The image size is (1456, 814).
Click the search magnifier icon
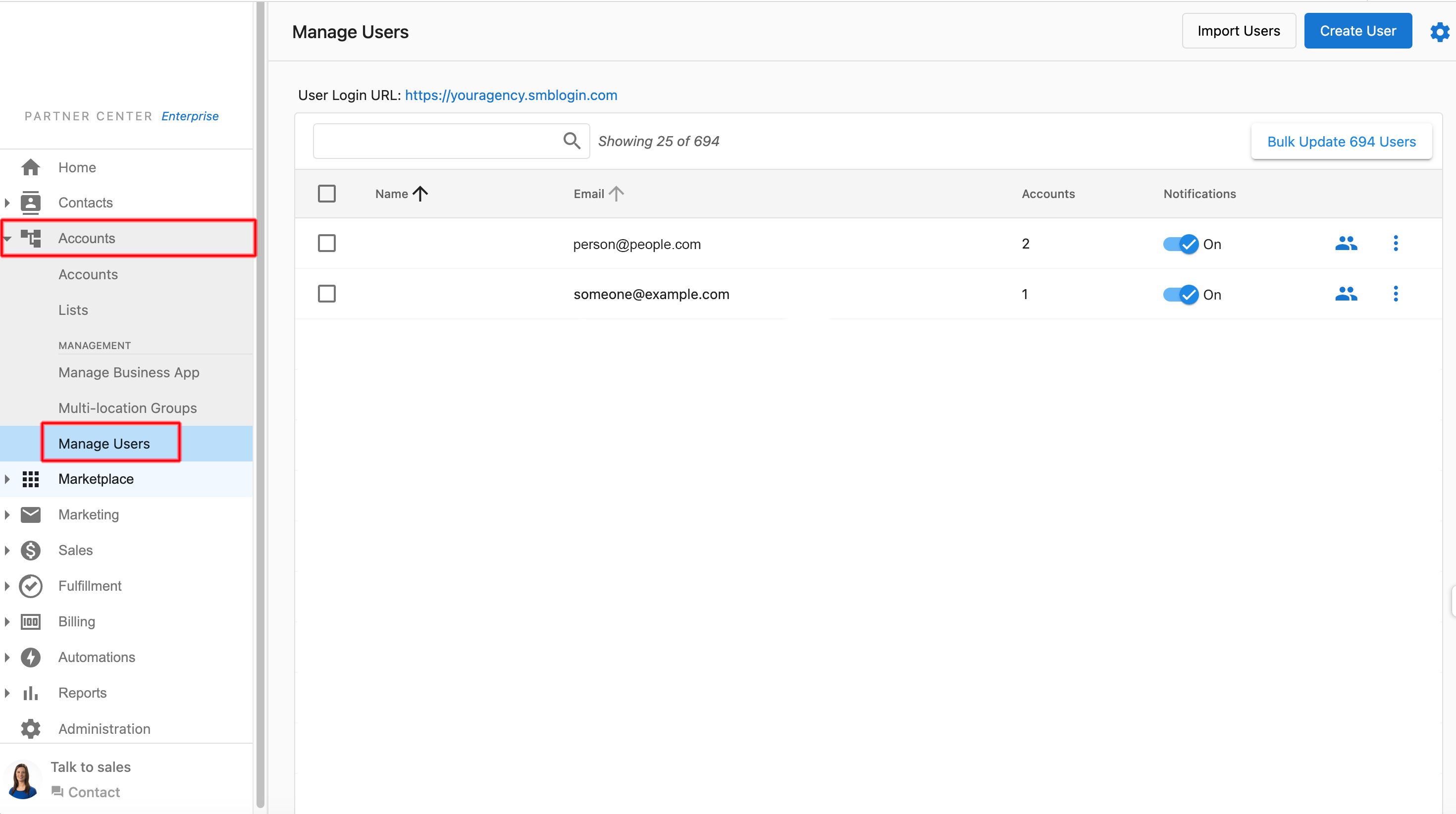coord(572,141)
